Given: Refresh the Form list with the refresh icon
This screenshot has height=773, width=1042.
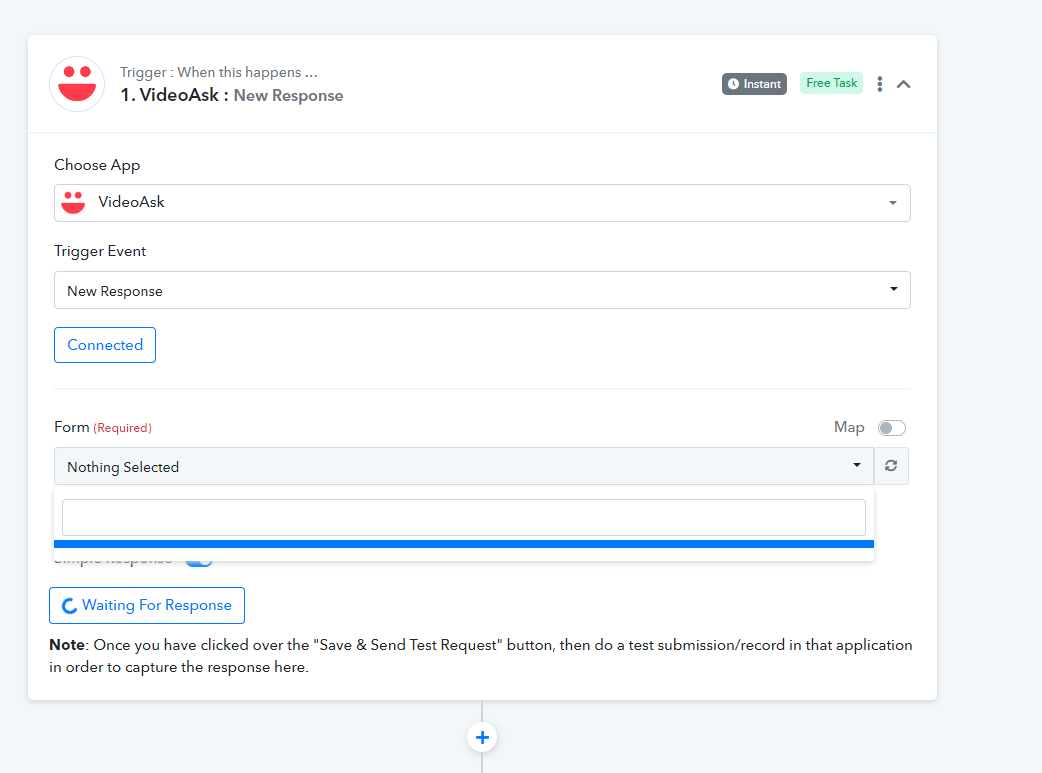Looking at the screenshot, I should 891,466.
